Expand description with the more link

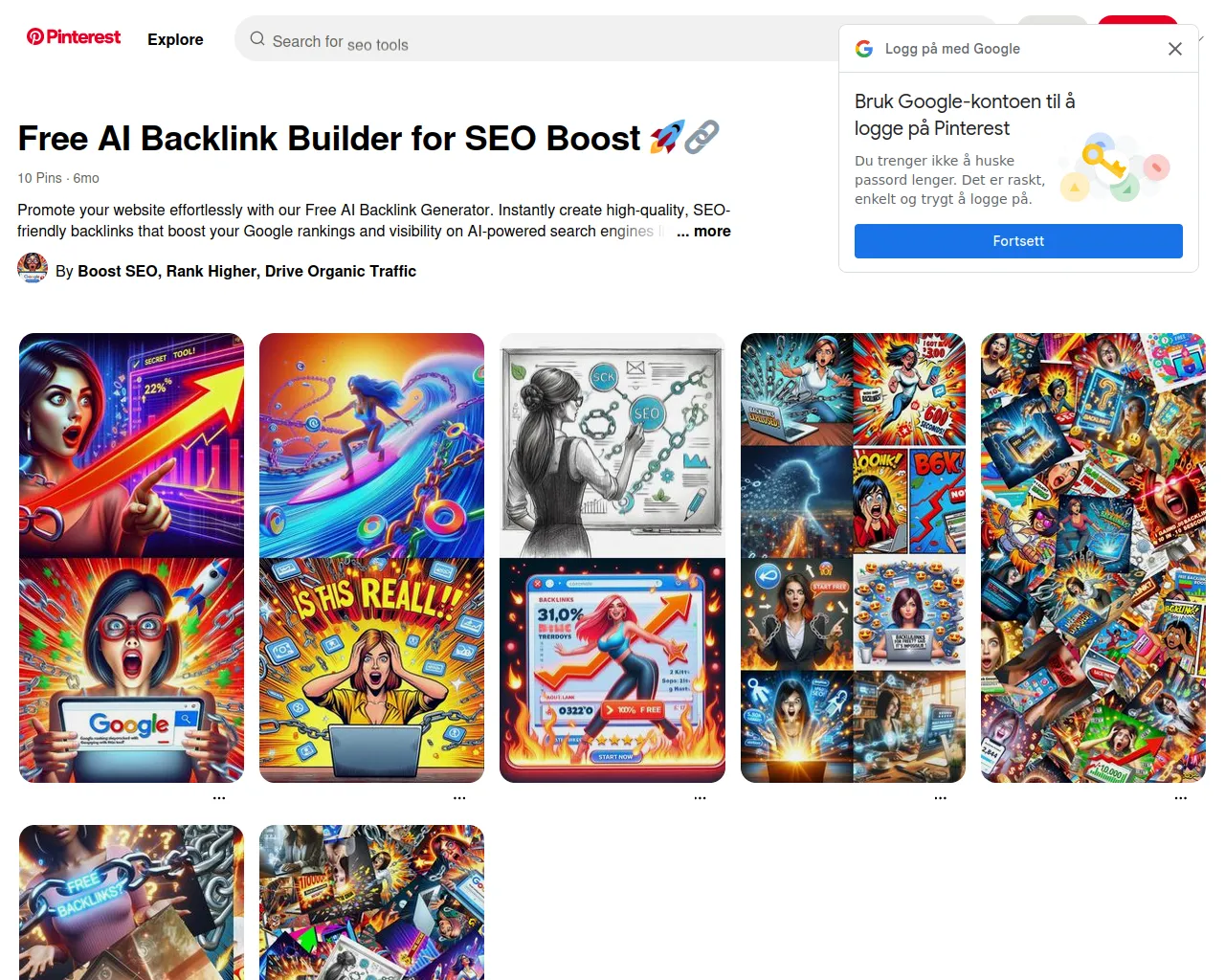coord(703,232)
